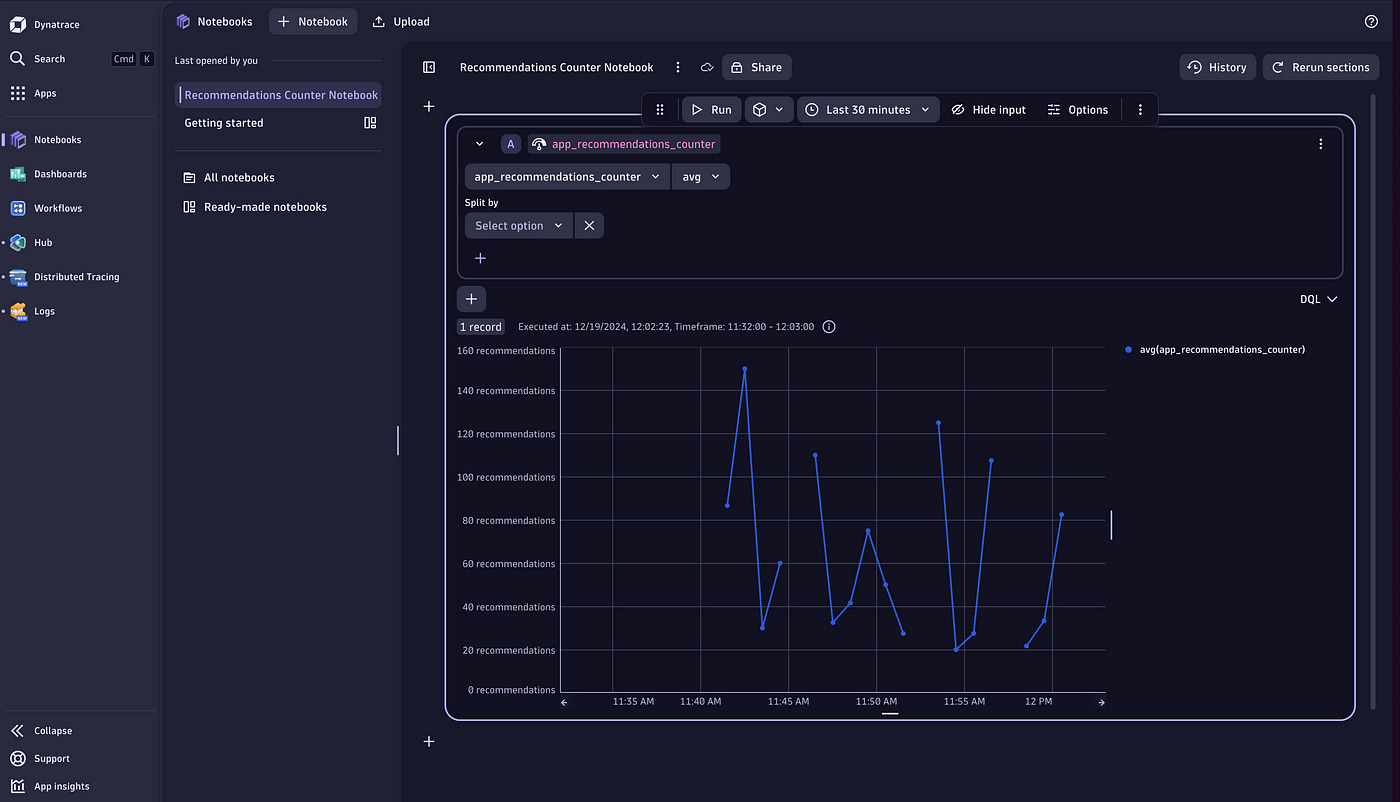The width and height of the screenshot is (1400, 802).
Task: Upload a notebook
Action: [401, 21]
